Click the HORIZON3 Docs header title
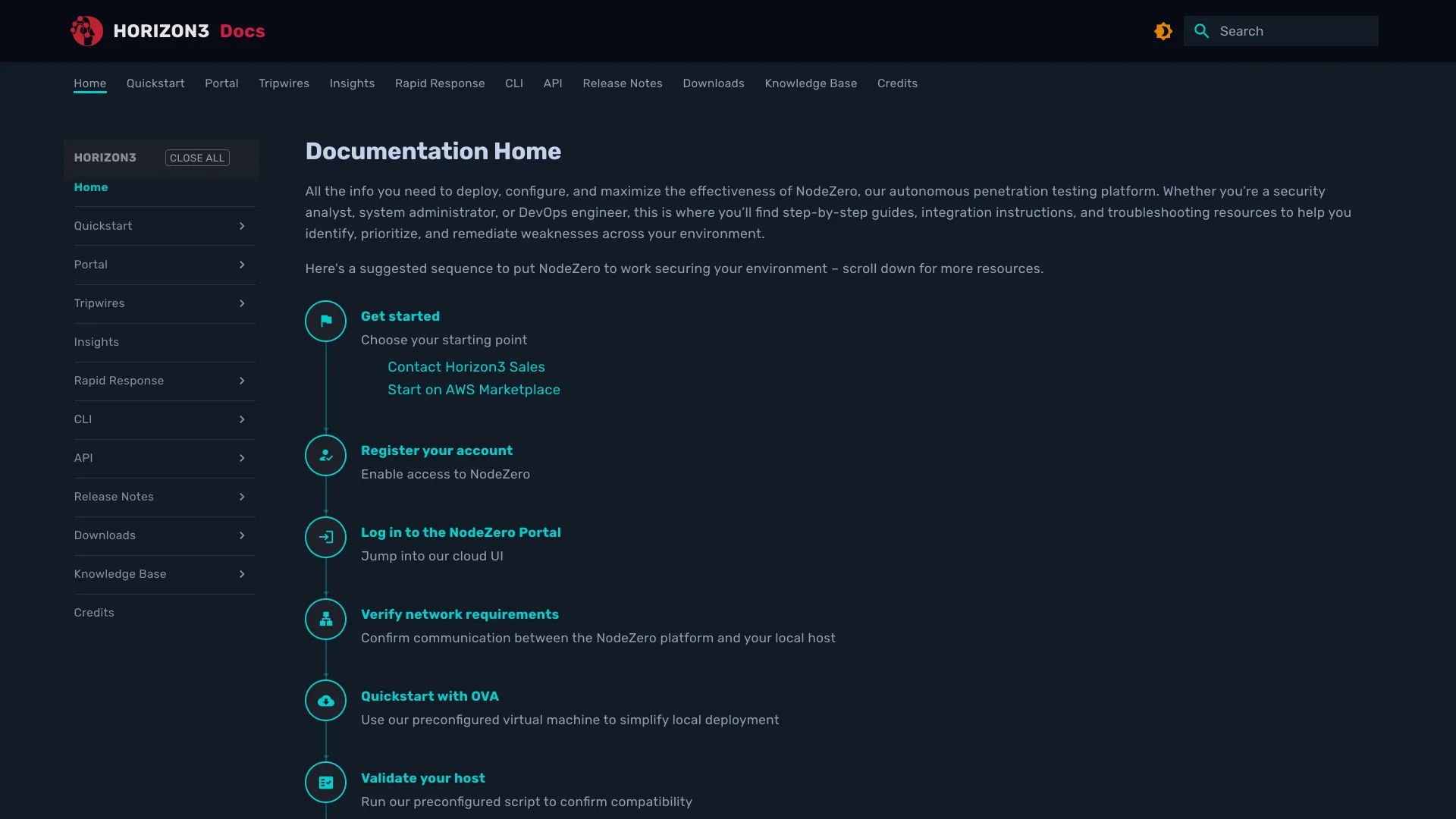Viewport: 1456px width, 819px height. pos(189,31)
